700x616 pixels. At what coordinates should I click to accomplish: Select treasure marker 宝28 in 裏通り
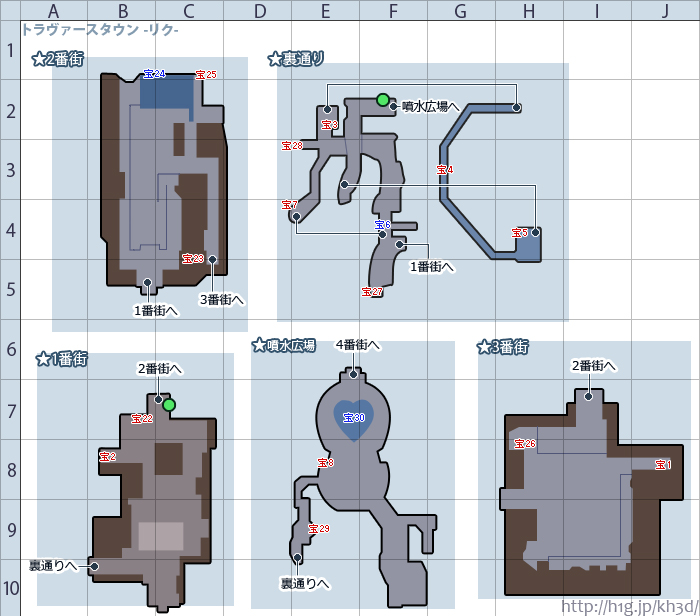click(x=292, y=146)
